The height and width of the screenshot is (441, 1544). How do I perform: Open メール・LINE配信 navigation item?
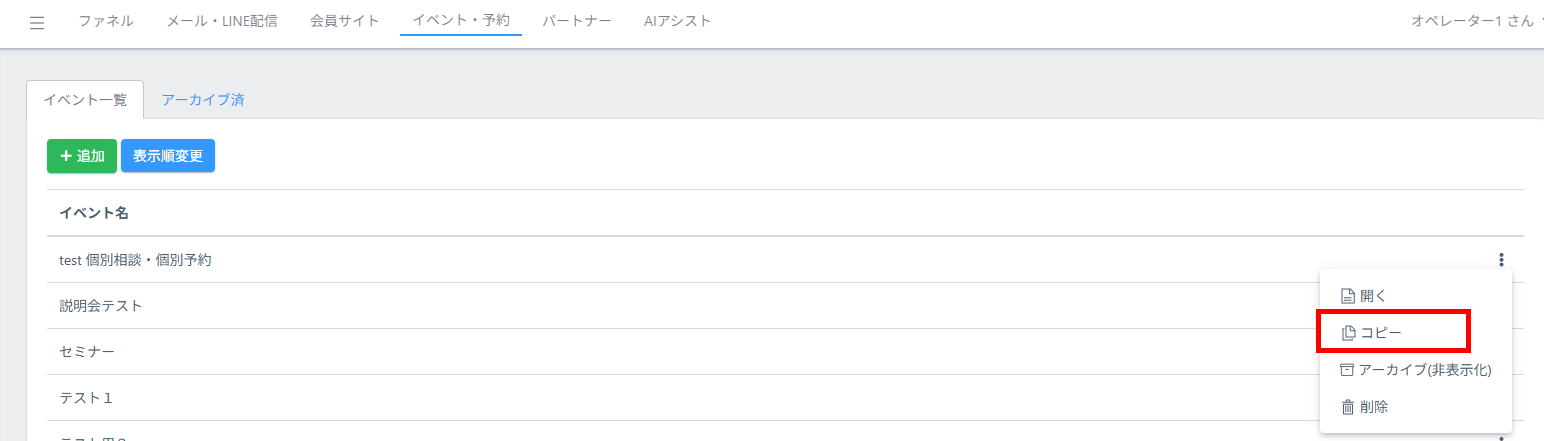pyautogui.click(x=222, y=21)
